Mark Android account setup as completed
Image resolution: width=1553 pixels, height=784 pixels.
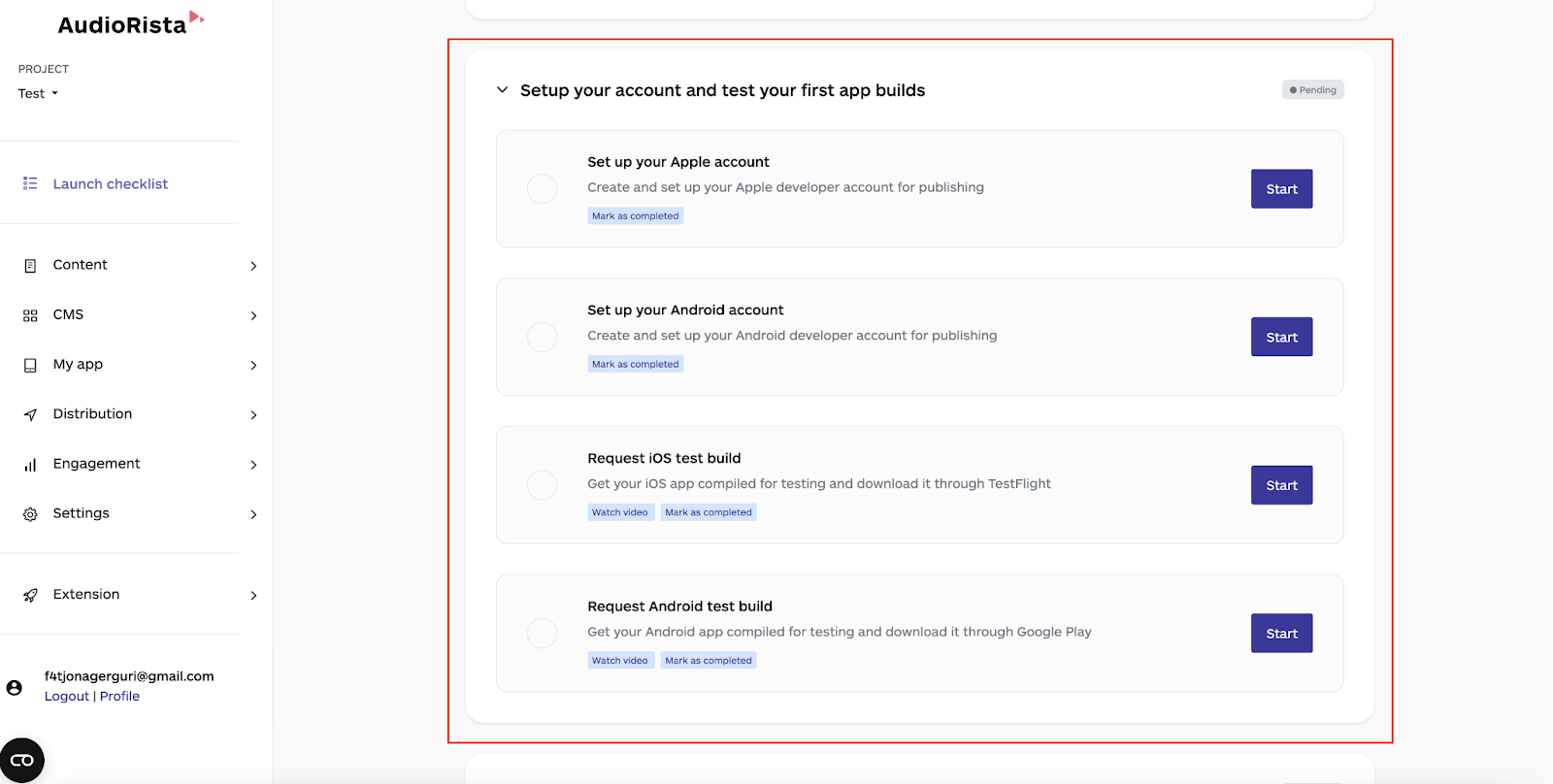pyautogui.click(x=636, y=364)
